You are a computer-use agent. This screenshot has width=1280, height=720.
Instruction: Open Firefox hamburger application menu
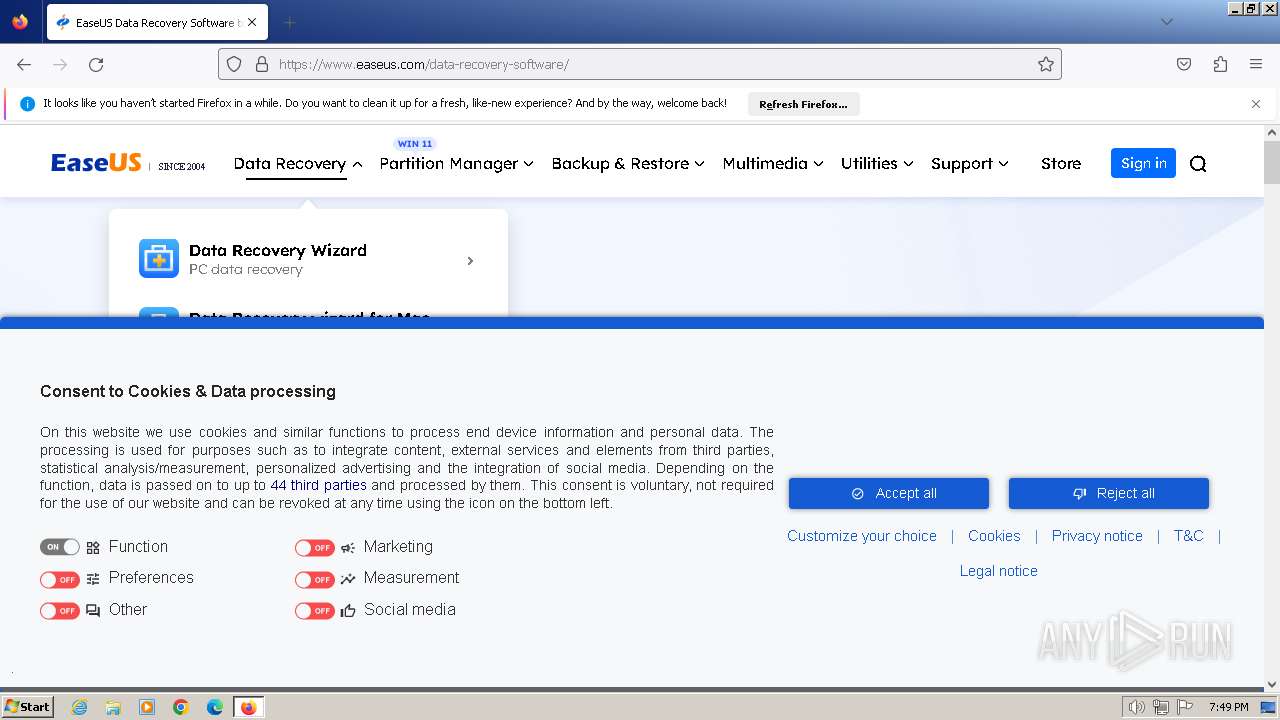click(x=1256, y=64)
